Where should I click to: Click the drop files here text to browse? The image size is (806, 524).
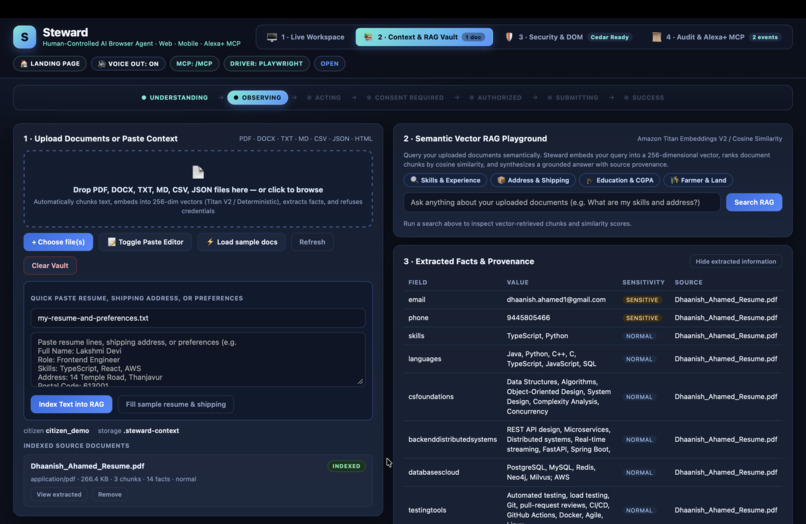coord(198,190)
